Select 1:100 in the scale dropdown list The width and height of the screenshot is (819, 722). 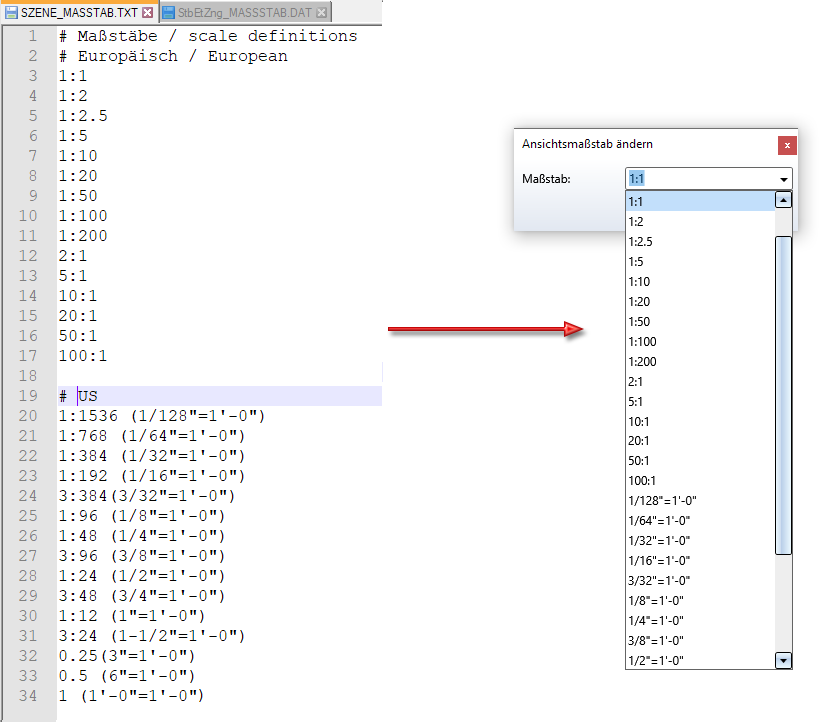tap(700, 342)
